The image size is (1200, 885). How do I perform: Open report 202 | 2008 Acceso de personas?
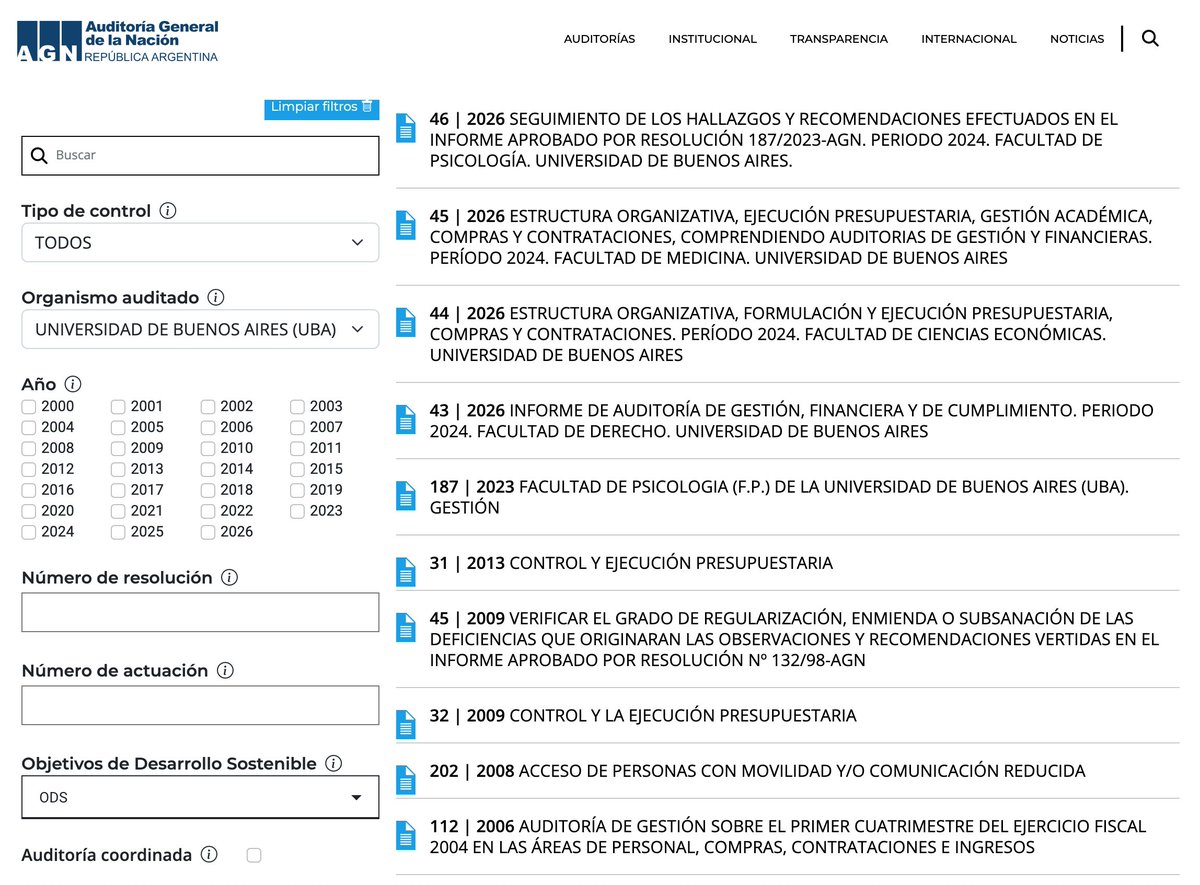(x=757, y=771)
